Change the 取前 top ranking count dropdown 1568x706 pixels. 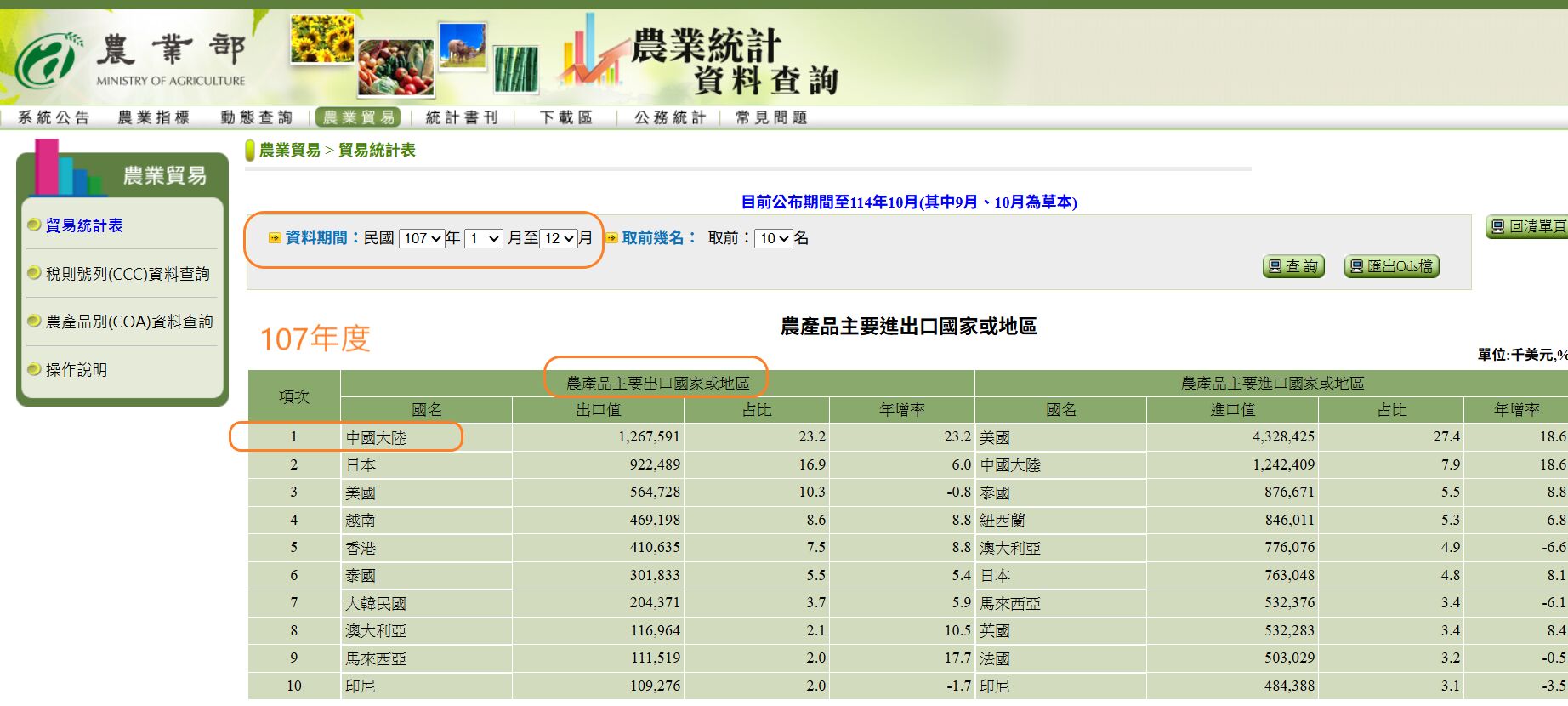pyautogui.click(x=774, y=239)
